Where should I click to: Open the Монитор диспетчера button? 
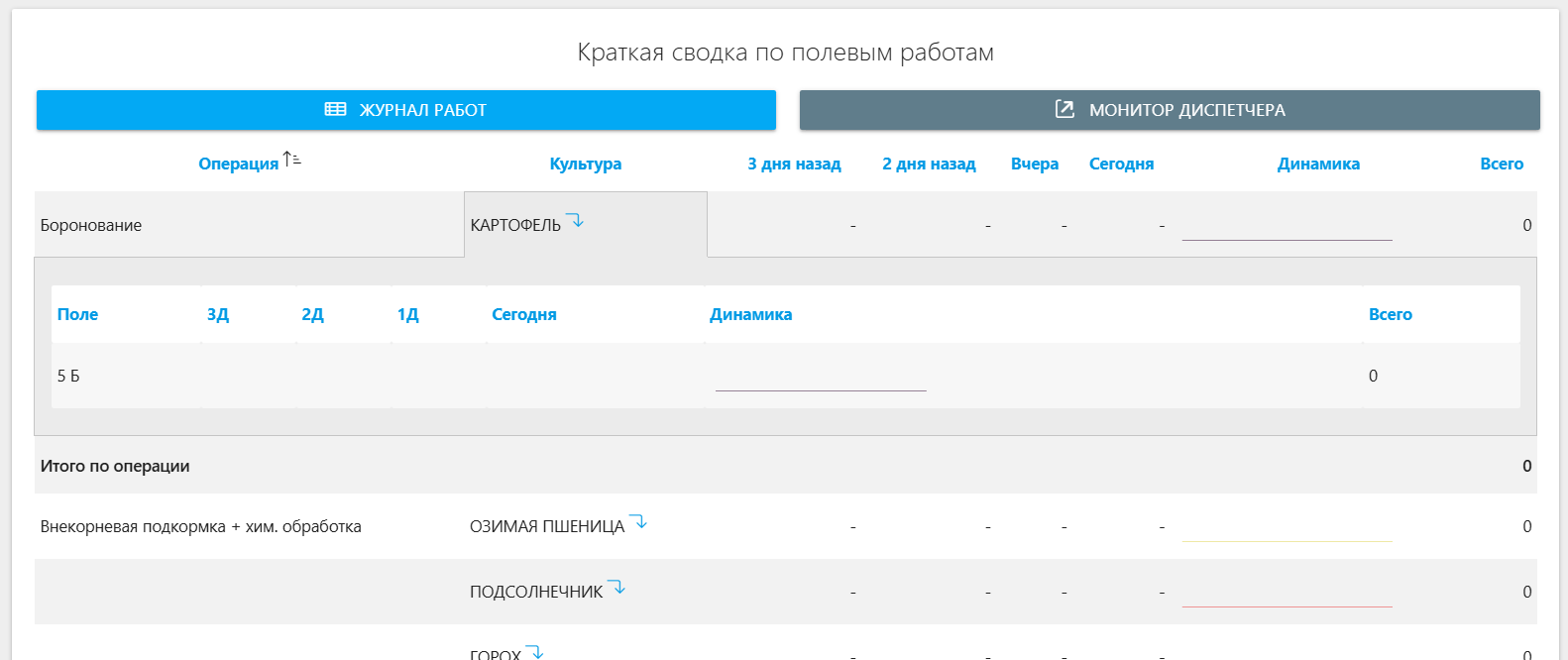click(x=1170, y=110)
